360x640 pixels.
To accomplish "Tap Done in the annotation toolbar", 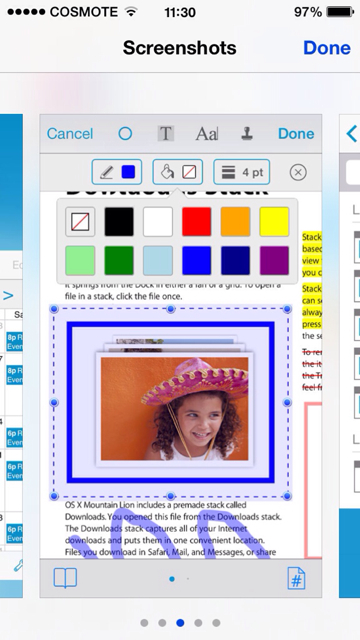I will (x=296, y=134).
